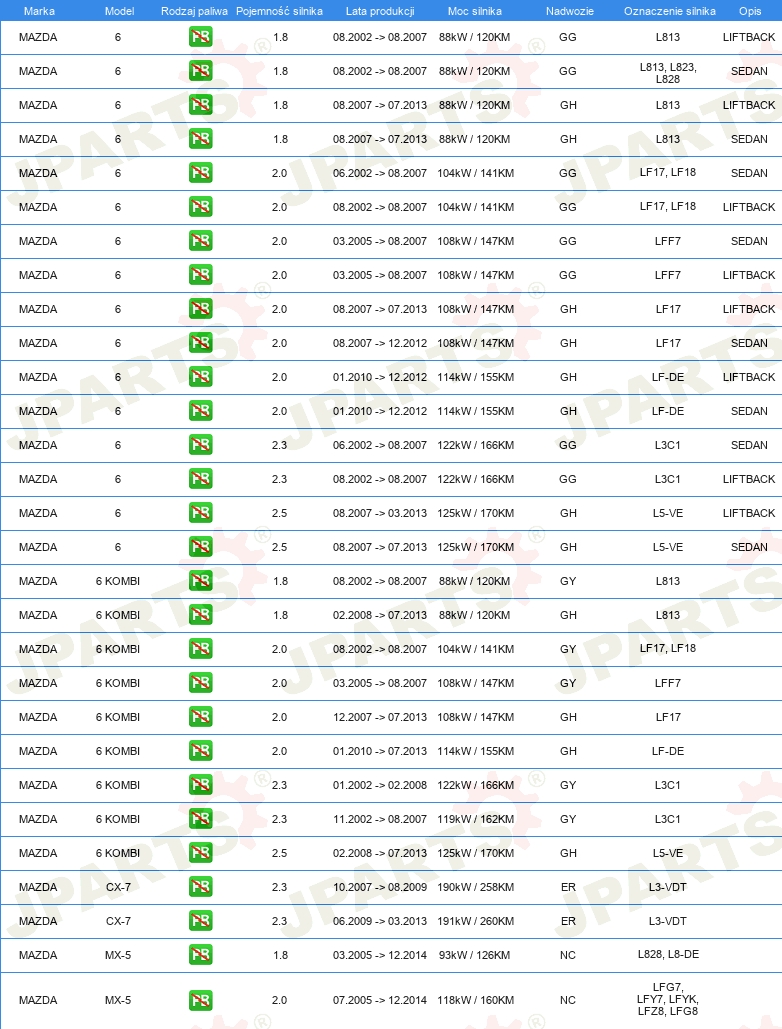Select the body code 'NC' in the MX-5 2.0 row

pyautogui.click(x=568, y=1000)
